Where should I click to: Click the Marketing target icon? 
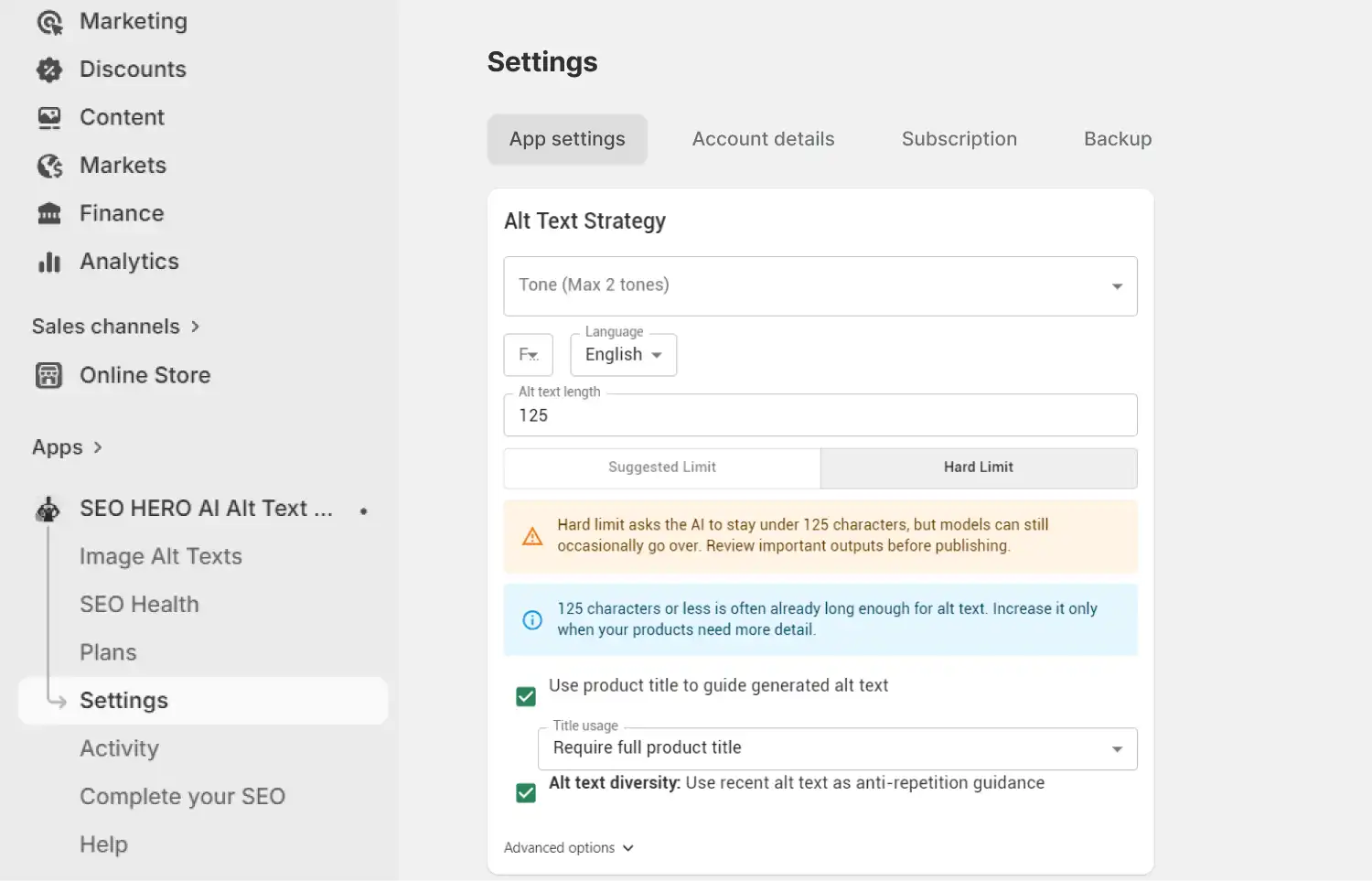[x=49, y=22]
